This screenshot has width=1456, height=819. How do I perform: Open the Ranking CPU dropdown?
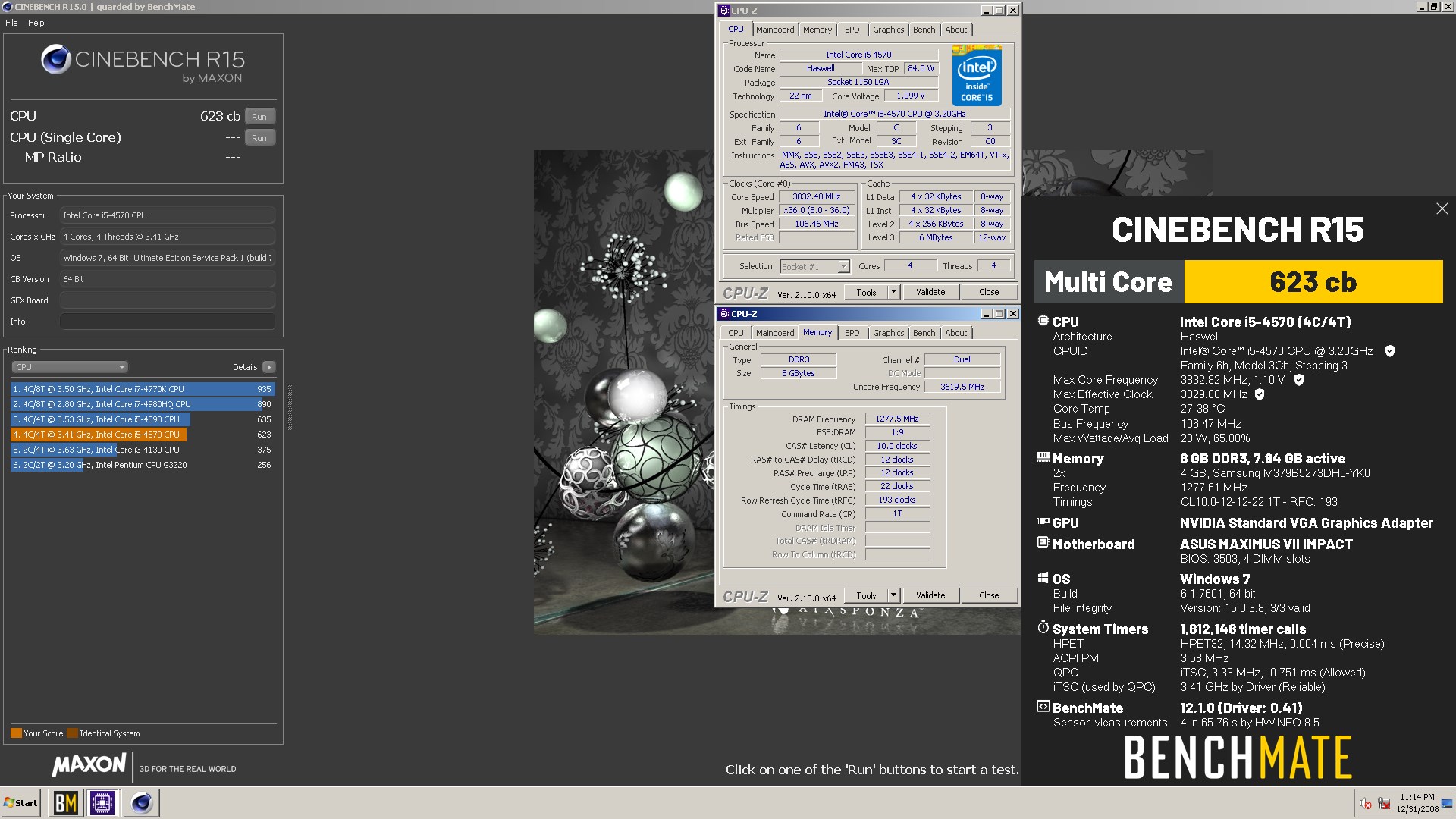(69, 367)
